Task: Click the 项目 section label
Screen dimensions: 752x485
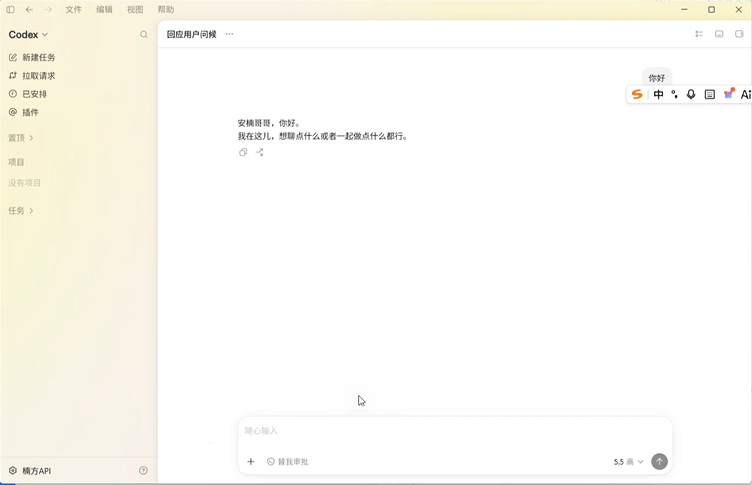Action: pos(16,162)
